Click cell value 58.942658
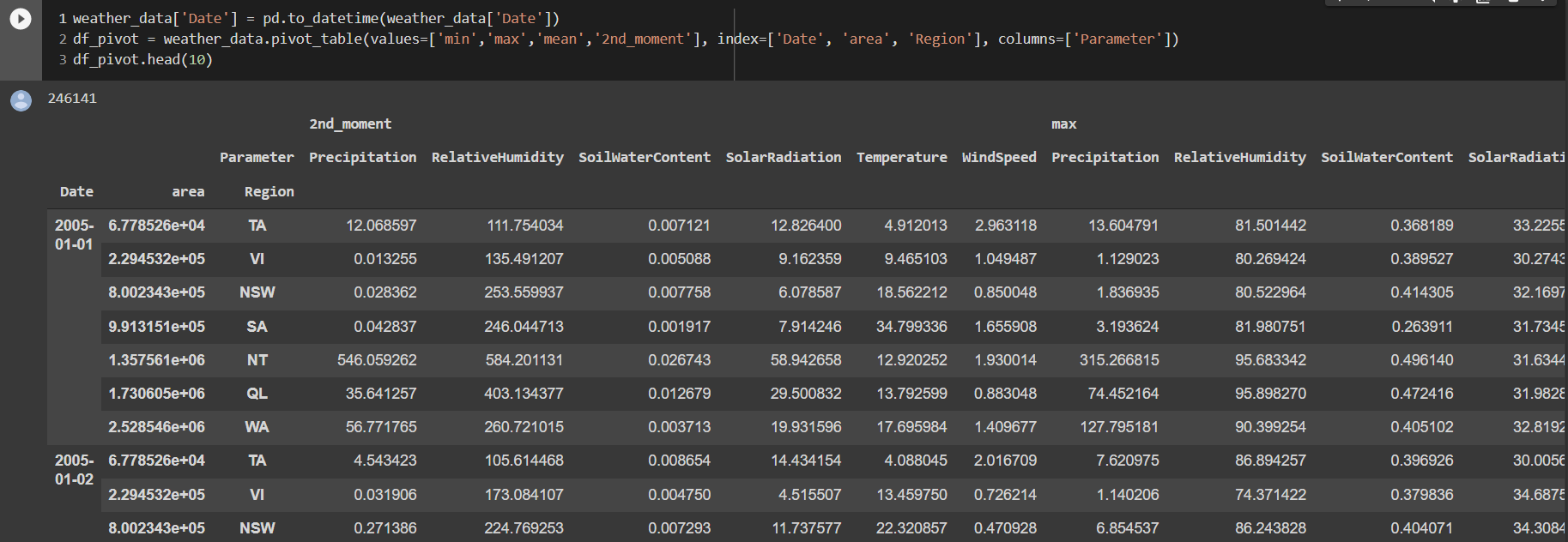 click(806, 359)
